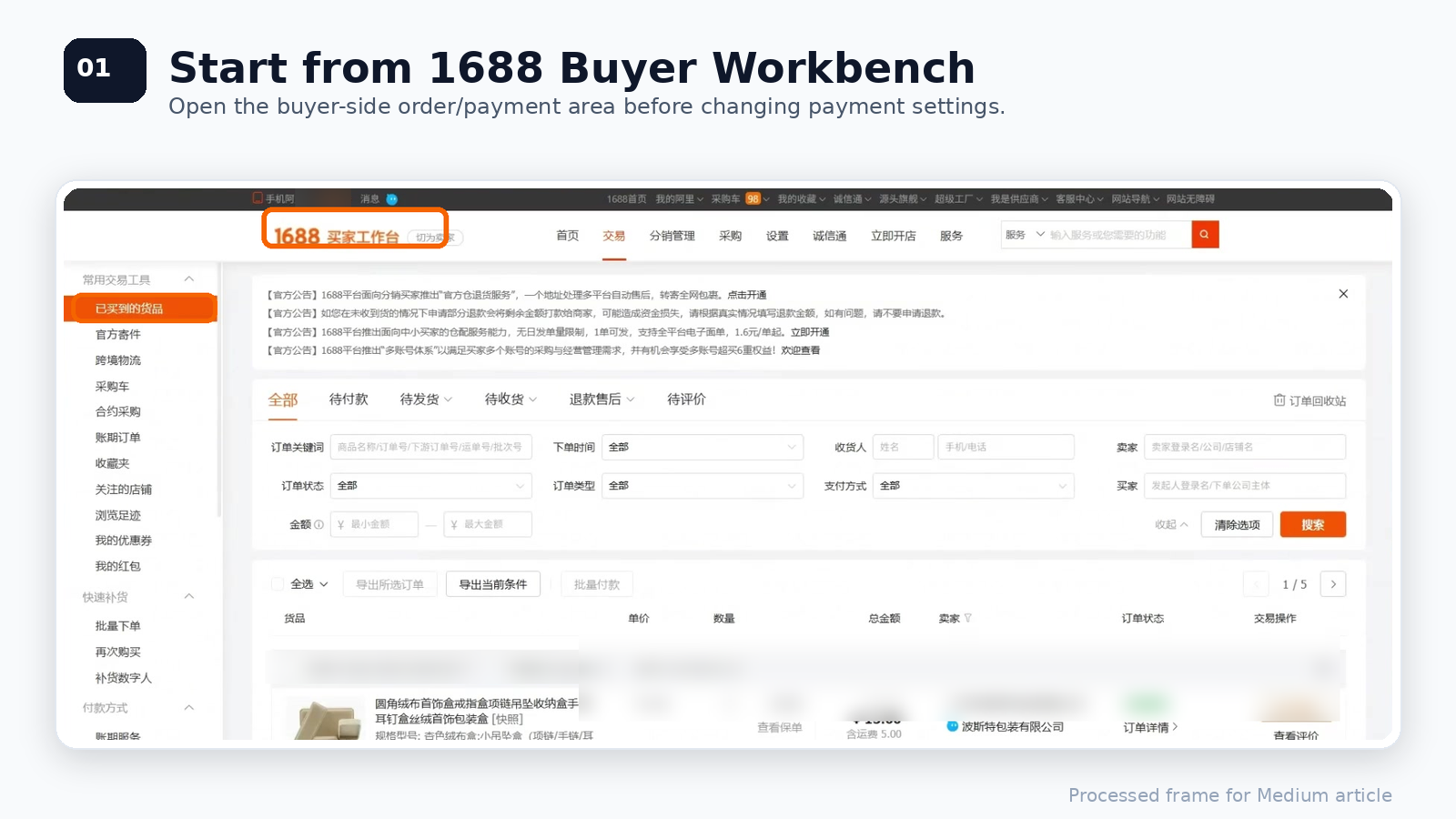The image size is (1456, 819).
Task: Open the messages (消息) notification badge
Action: click(x=392, y=198)
